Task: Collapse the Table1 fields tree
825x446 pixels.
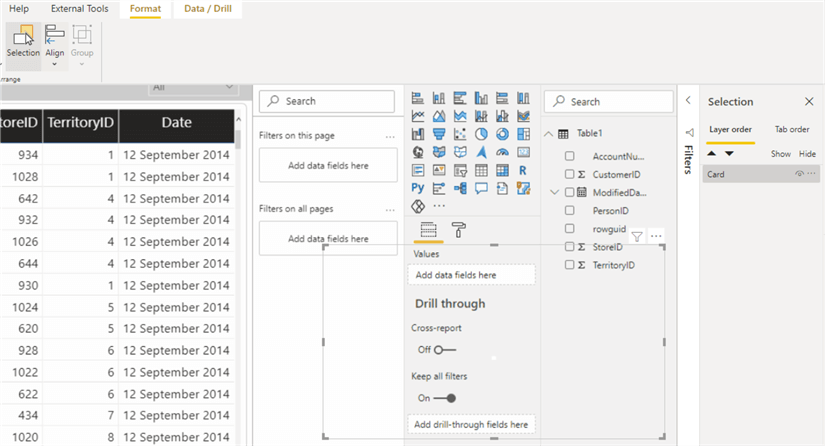Action: tap(548, 133)
